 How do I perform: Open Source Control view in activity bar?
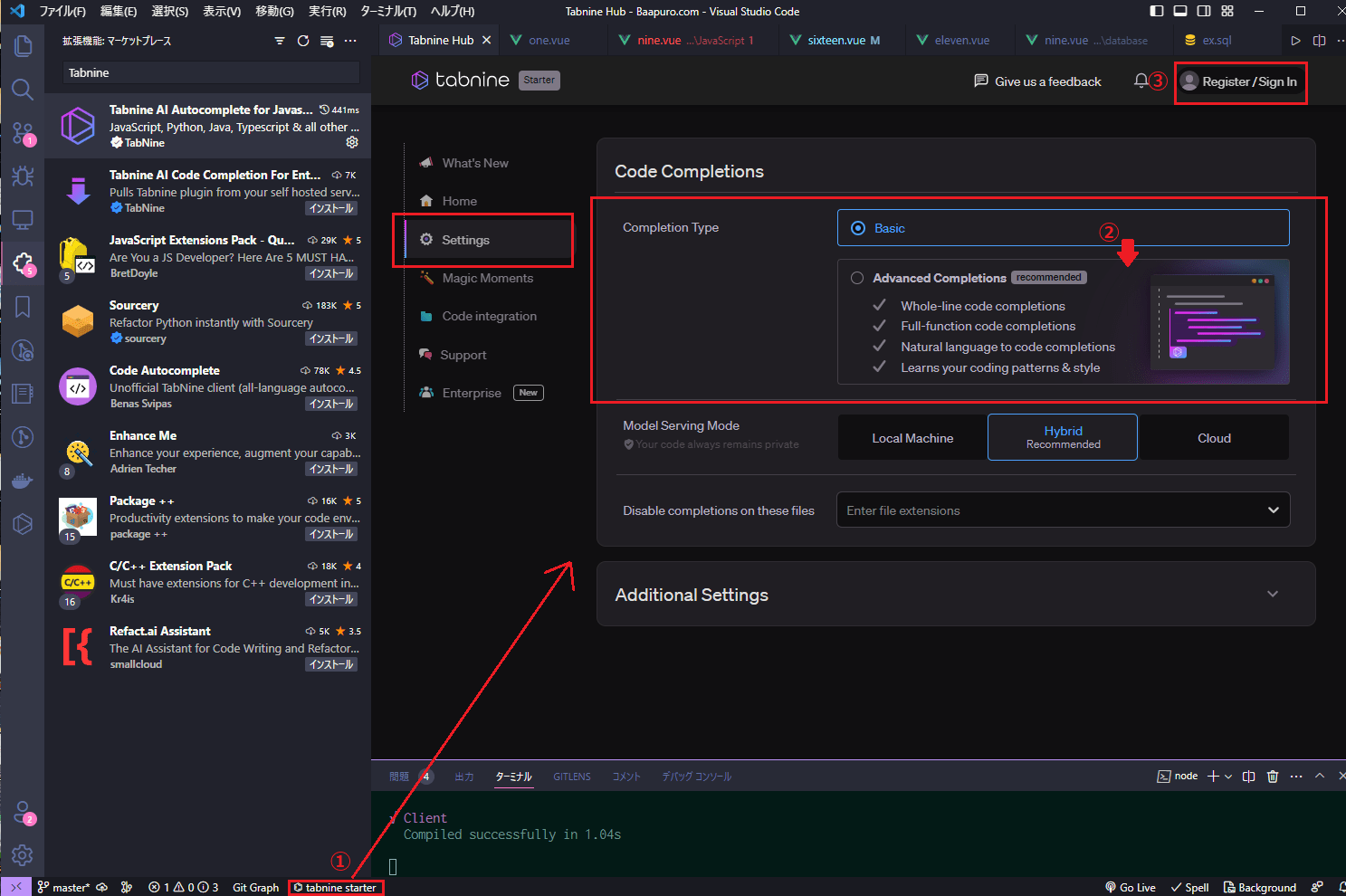tap(23, 133)
